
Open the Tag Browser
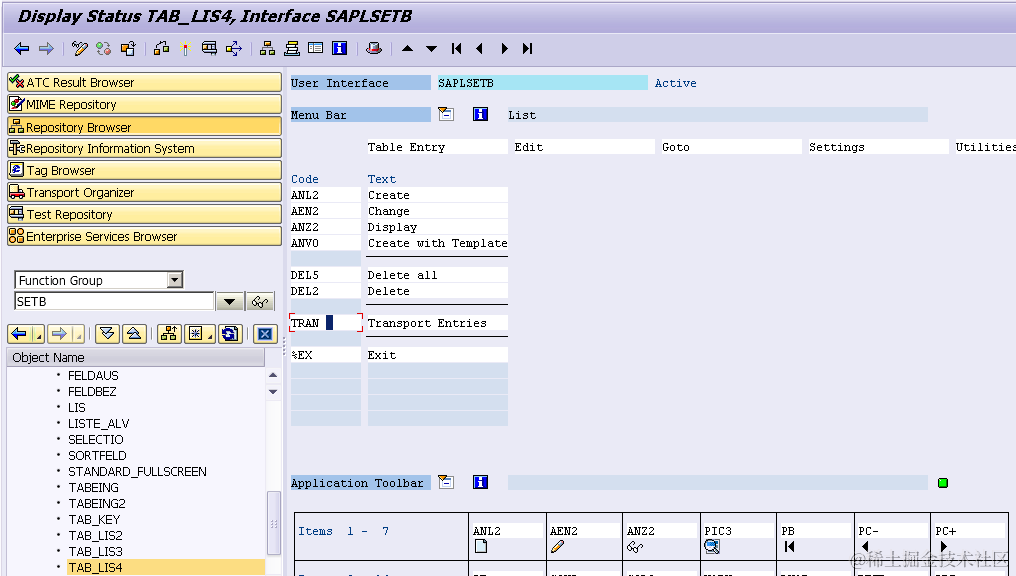click(144, 170)
